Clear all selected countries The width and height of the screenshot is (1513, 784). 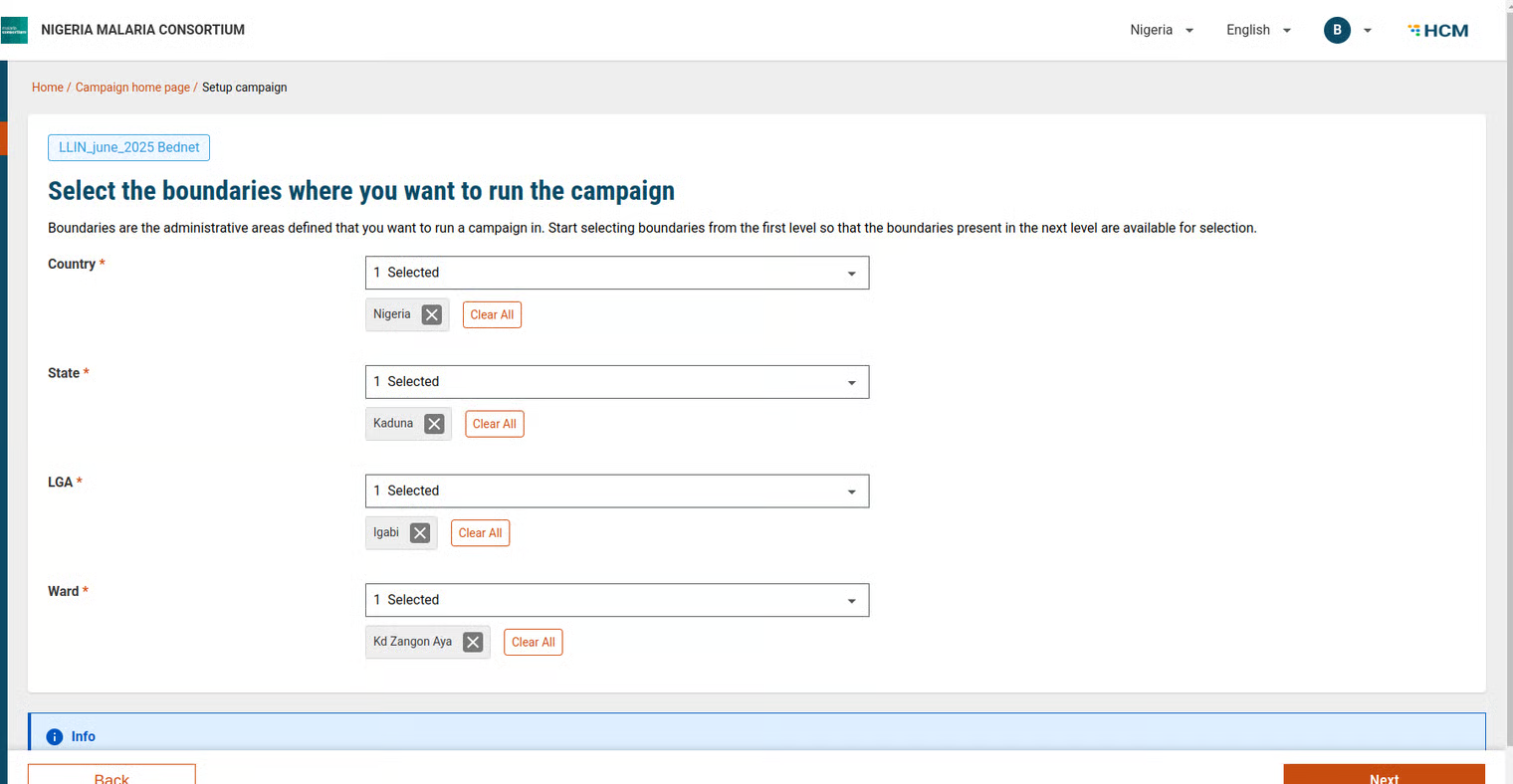point(492,314)
